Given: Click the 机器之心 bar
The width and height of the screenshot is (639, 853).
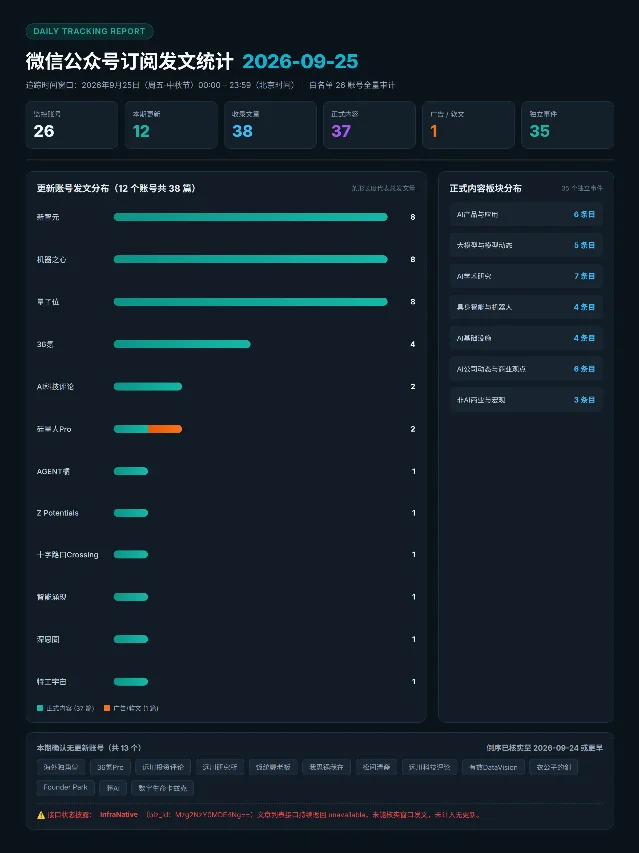Looking at the screenshot, I should [x=251, y=259].
